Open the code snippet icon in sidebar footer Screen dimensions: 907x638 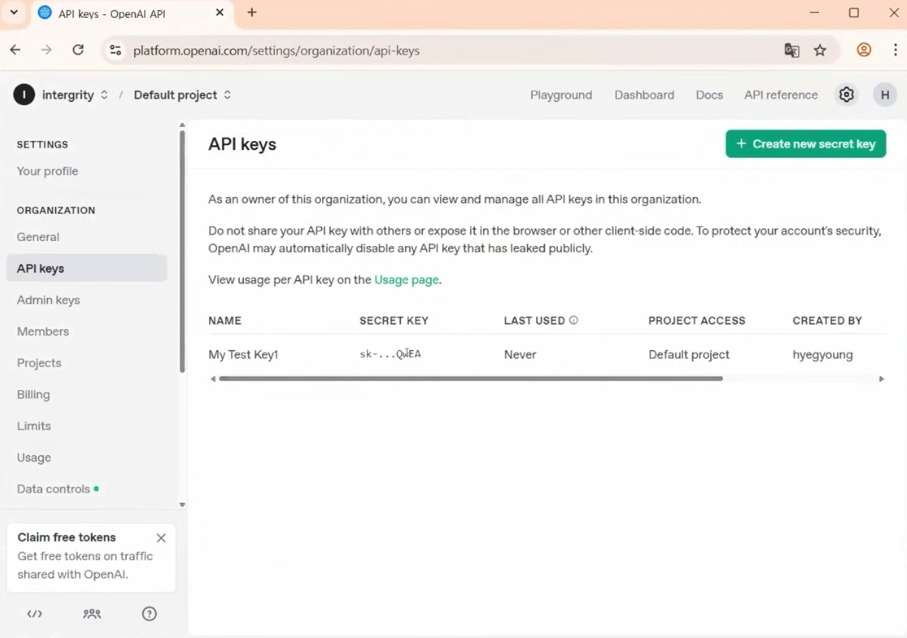pyautogui.click(x=35, y=614)
